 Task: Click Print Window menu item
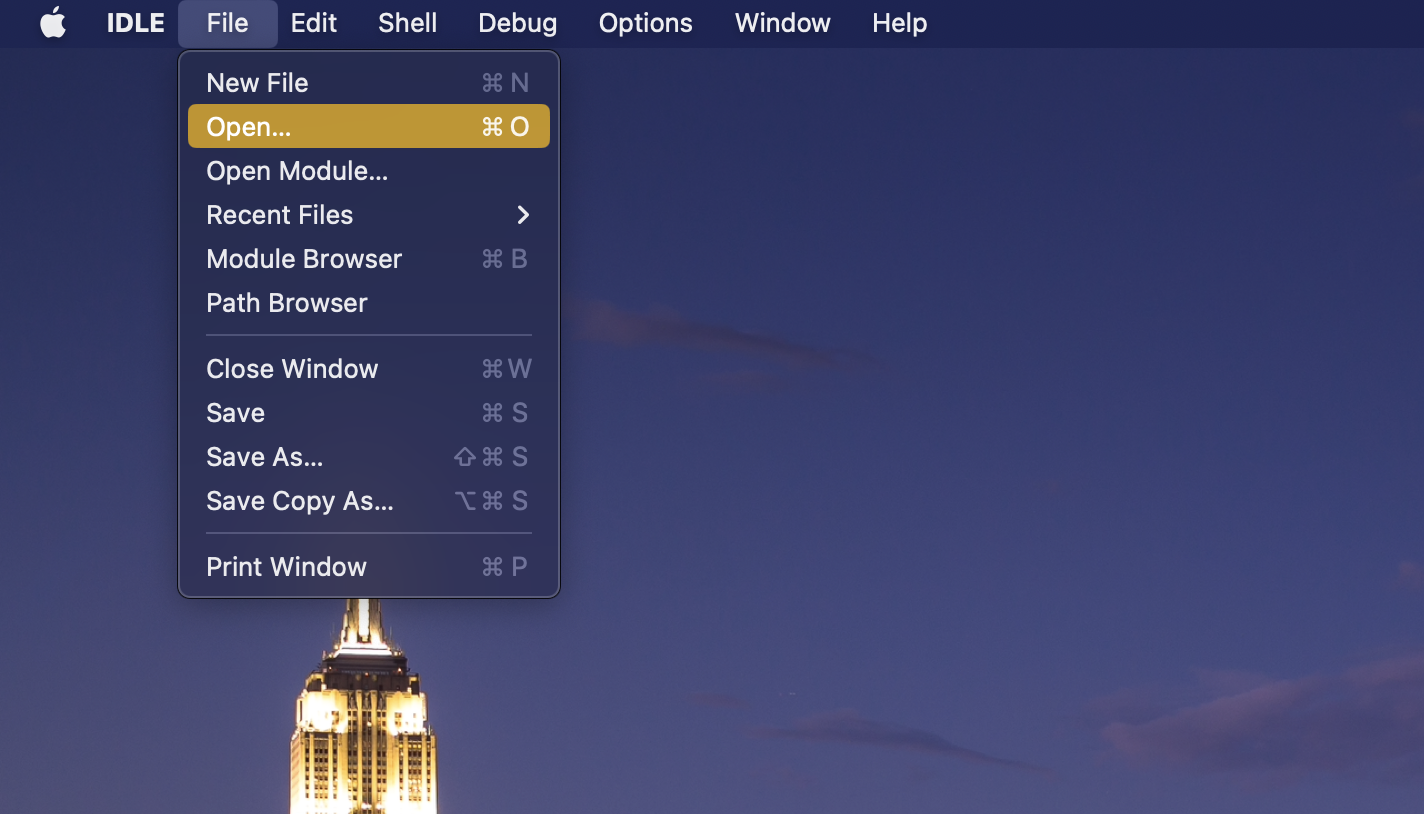click(286, 567)
